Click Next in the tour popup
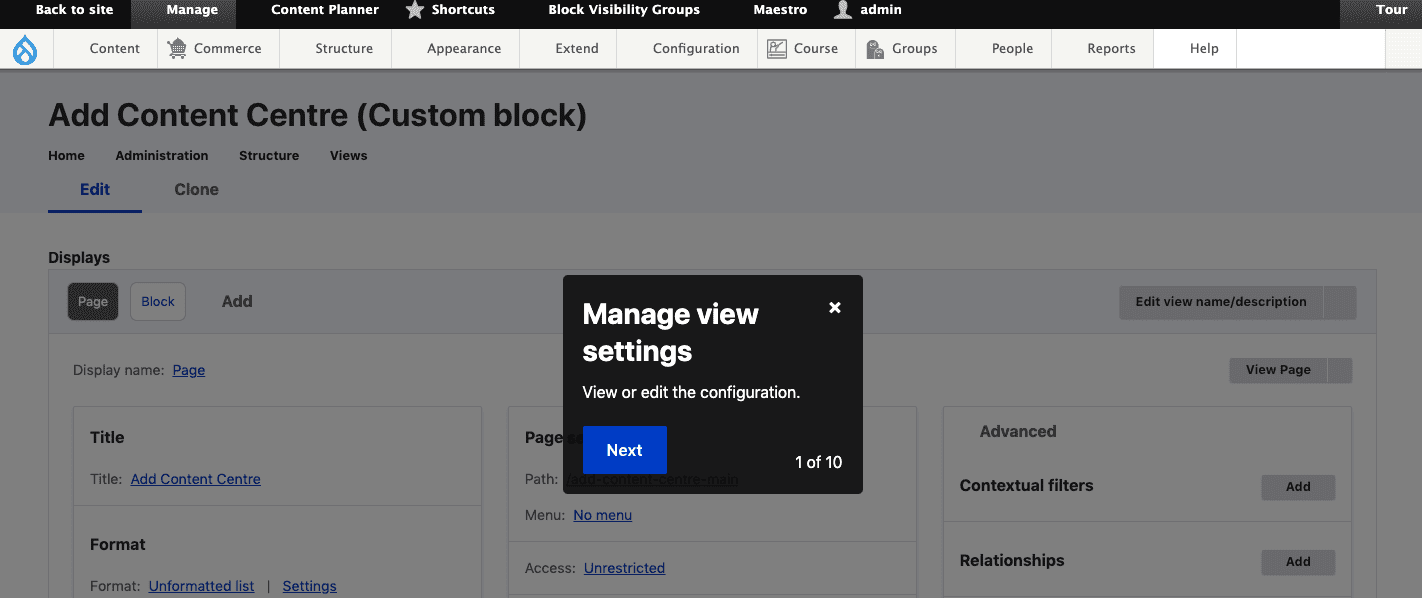 click(x=624, y=450)
